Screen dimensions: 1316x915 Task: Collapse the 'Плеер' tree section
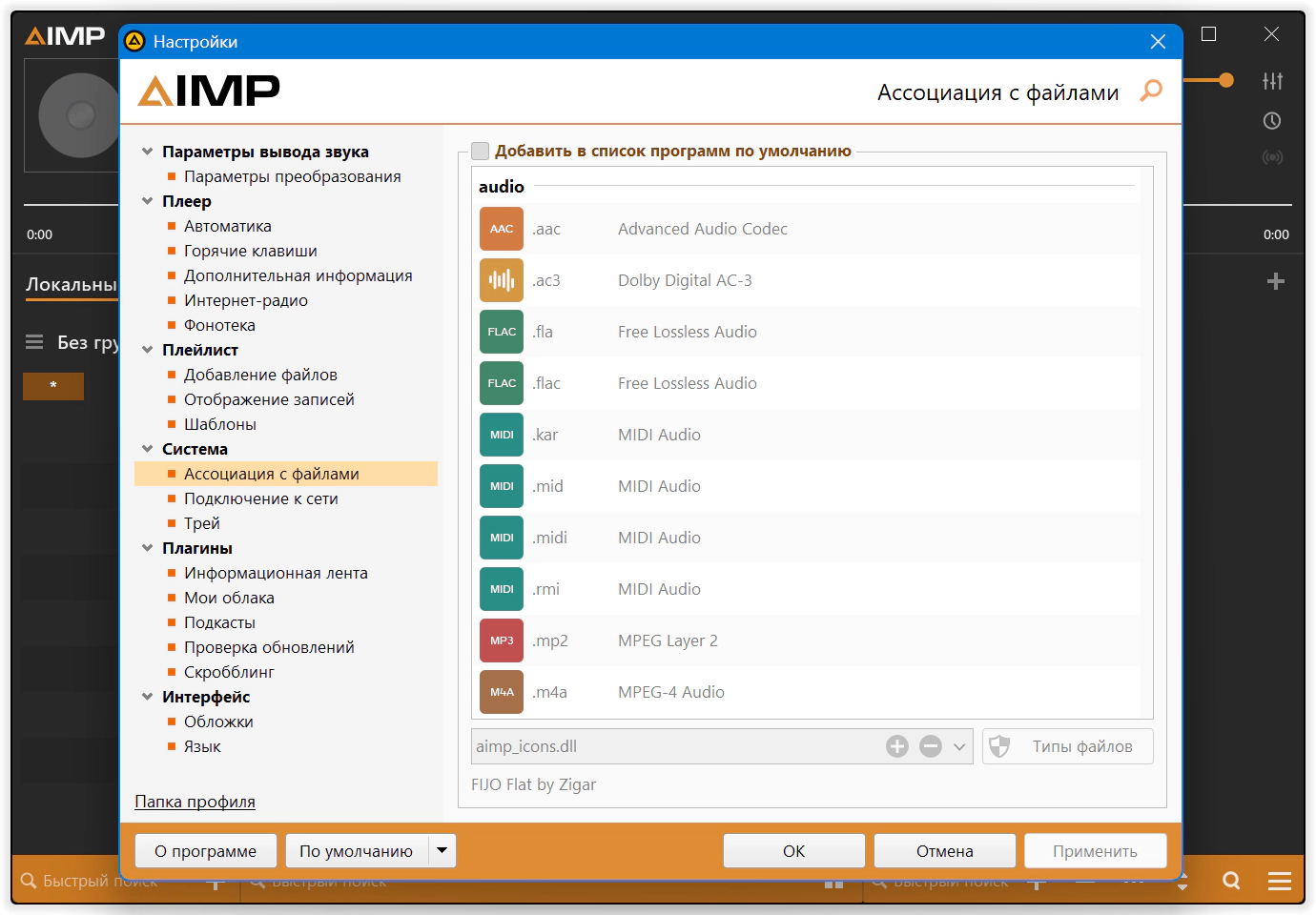[x=147, y=201]
